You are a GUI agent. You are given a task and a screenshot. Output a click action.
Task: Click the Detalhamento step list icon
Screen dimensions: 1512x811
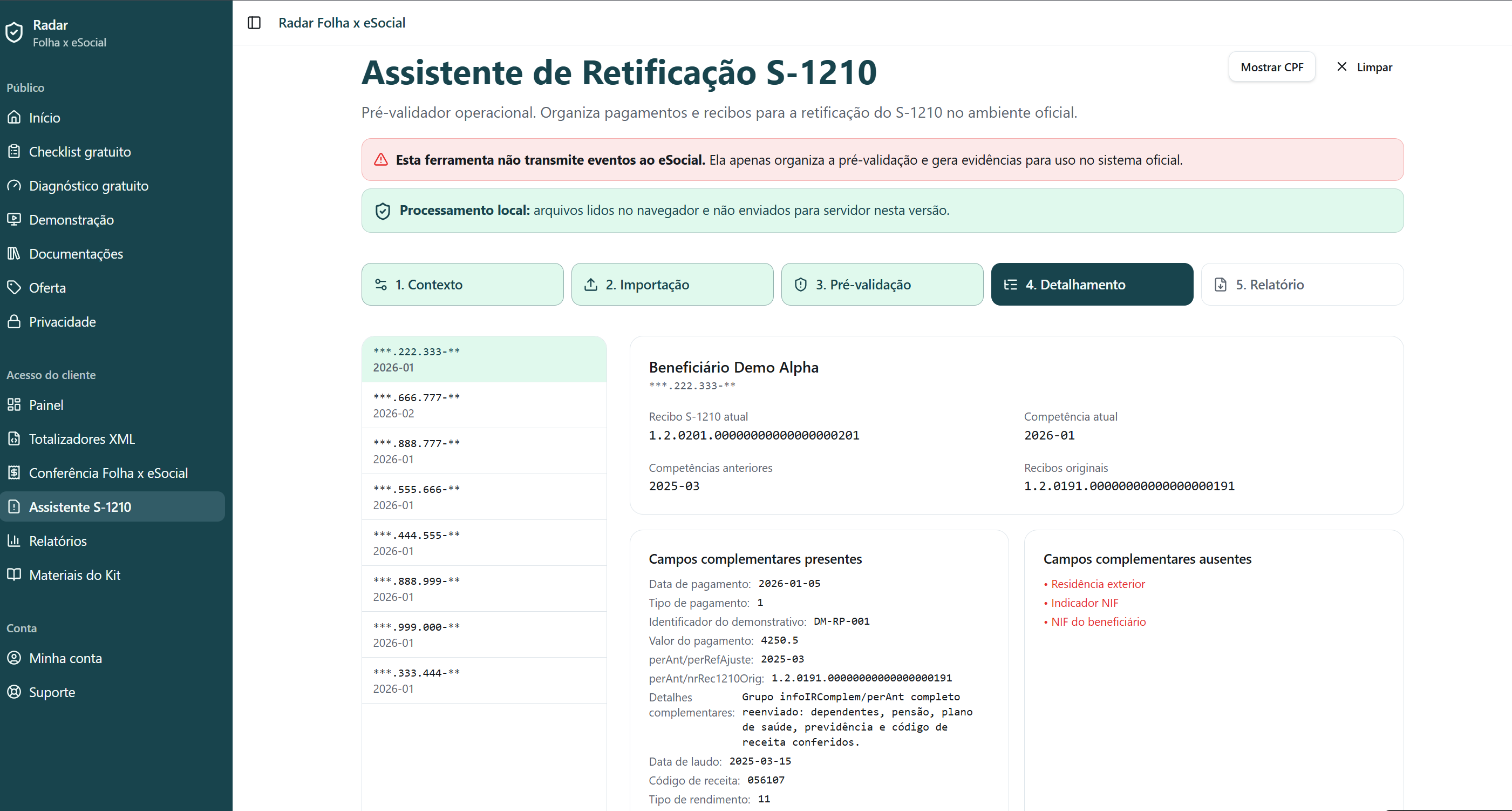1011,285
